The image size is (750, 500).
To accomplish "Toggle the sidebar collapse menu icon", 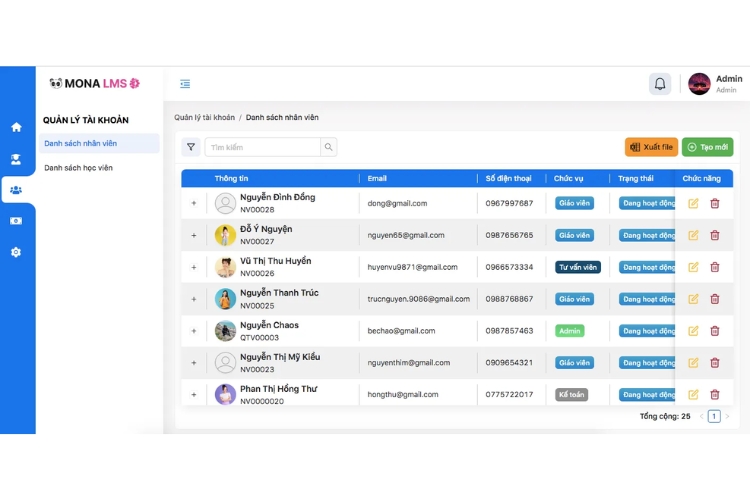I will (x=185, y=84).
